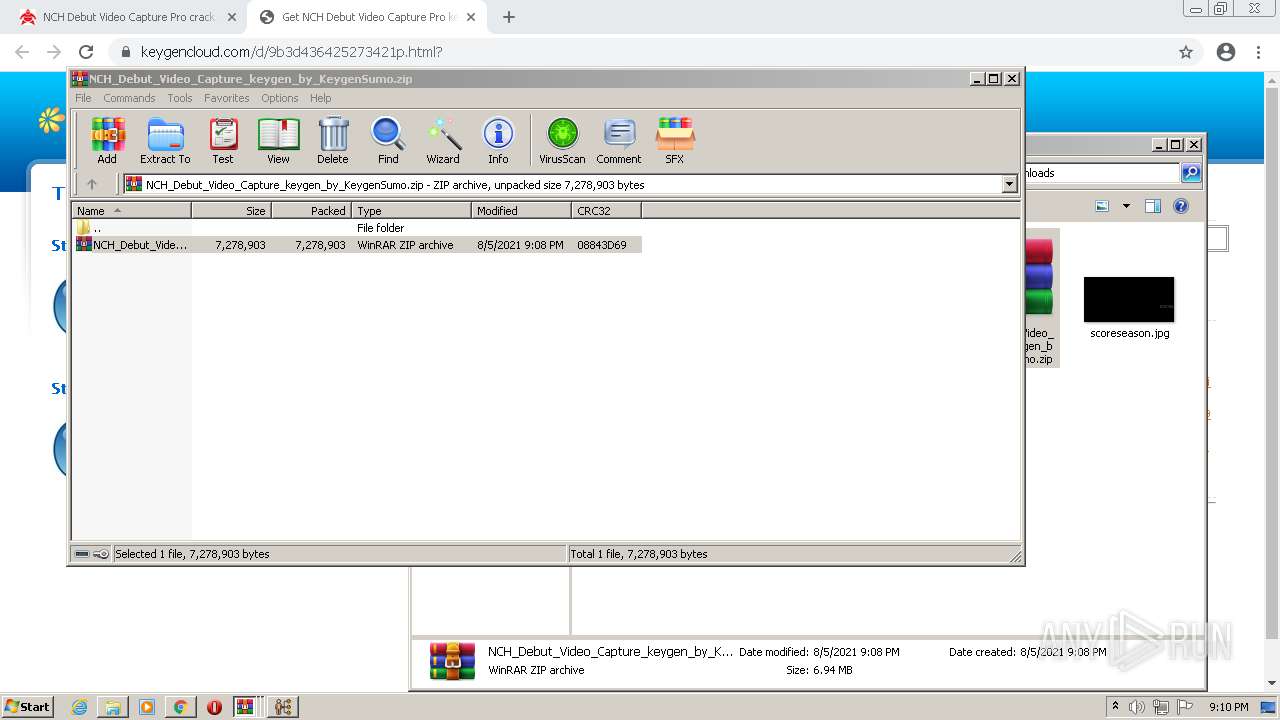
Task: Sort file list by Name column
Action: point(131,211)
